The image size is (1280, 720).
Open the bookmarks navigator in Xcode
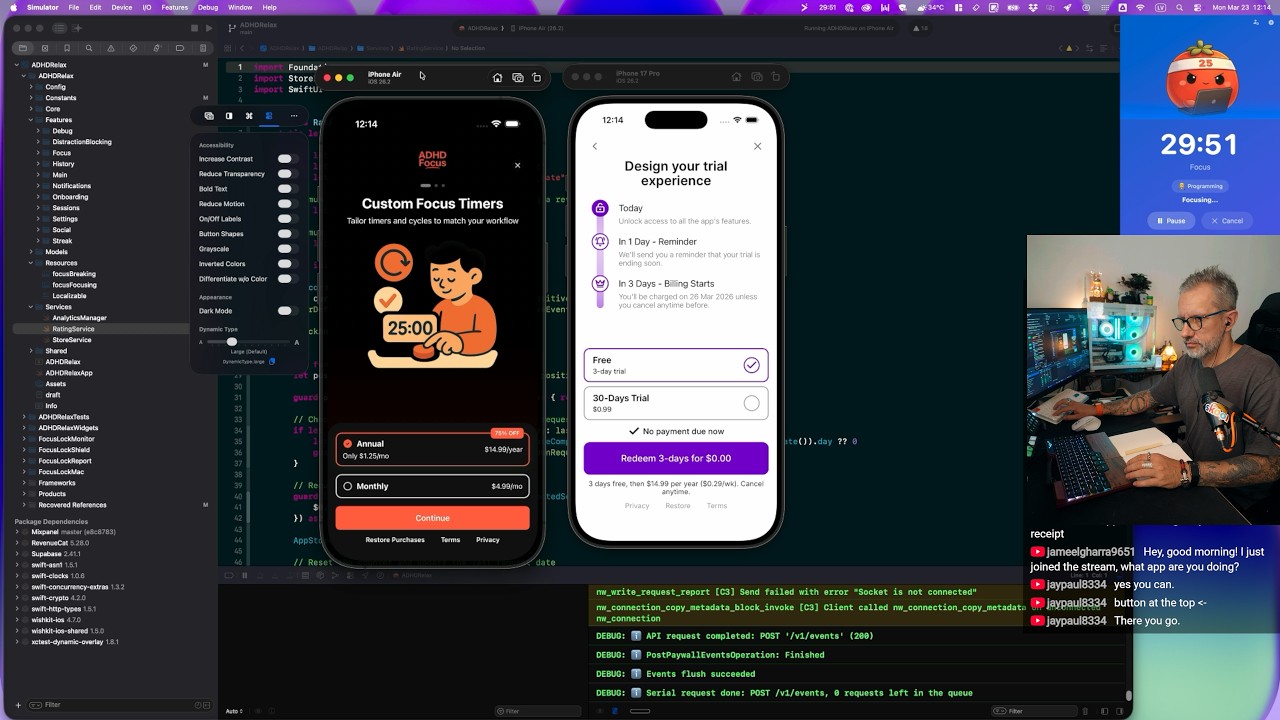pos(67,48)
